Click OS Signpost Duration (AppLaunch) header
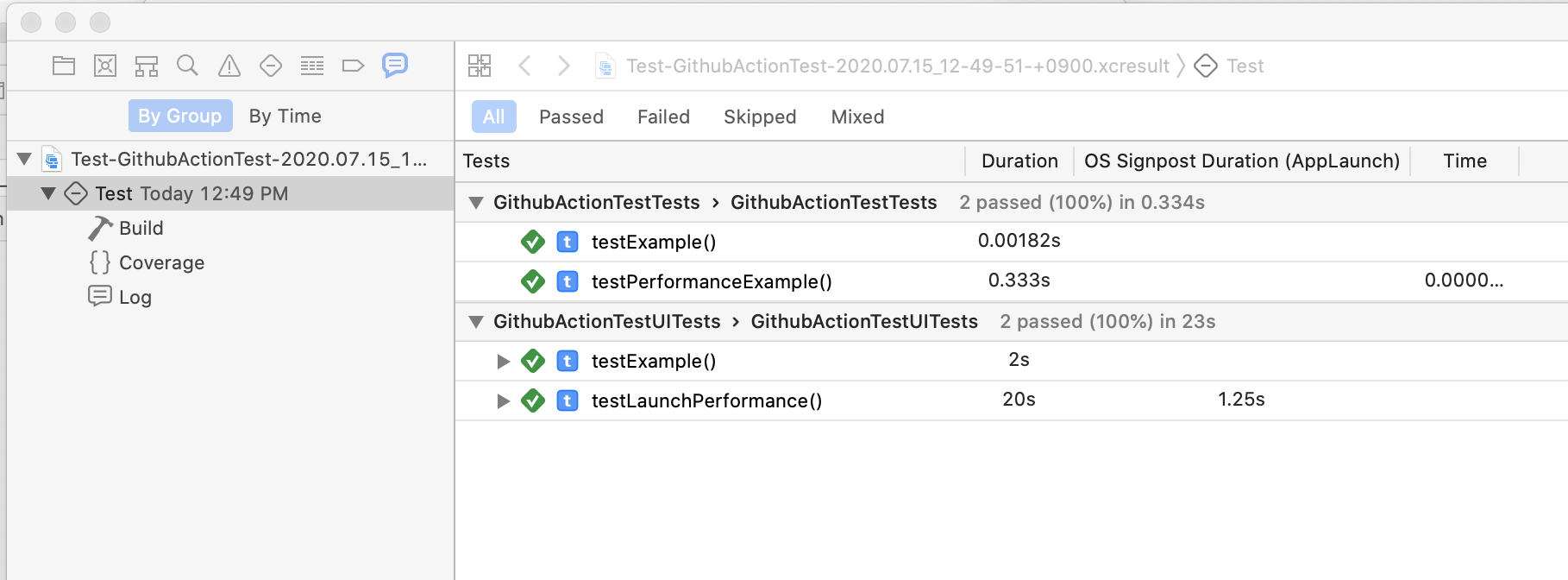 (x=1242, y=161)
